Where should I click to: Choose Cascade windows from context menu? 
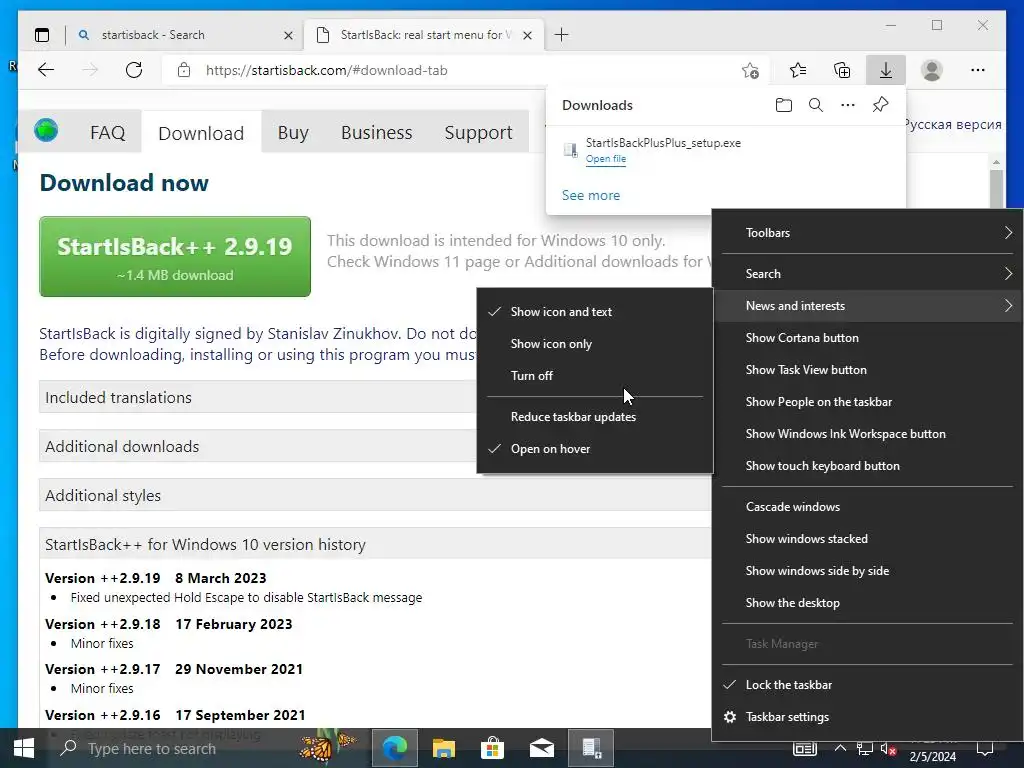pos(867,507)
